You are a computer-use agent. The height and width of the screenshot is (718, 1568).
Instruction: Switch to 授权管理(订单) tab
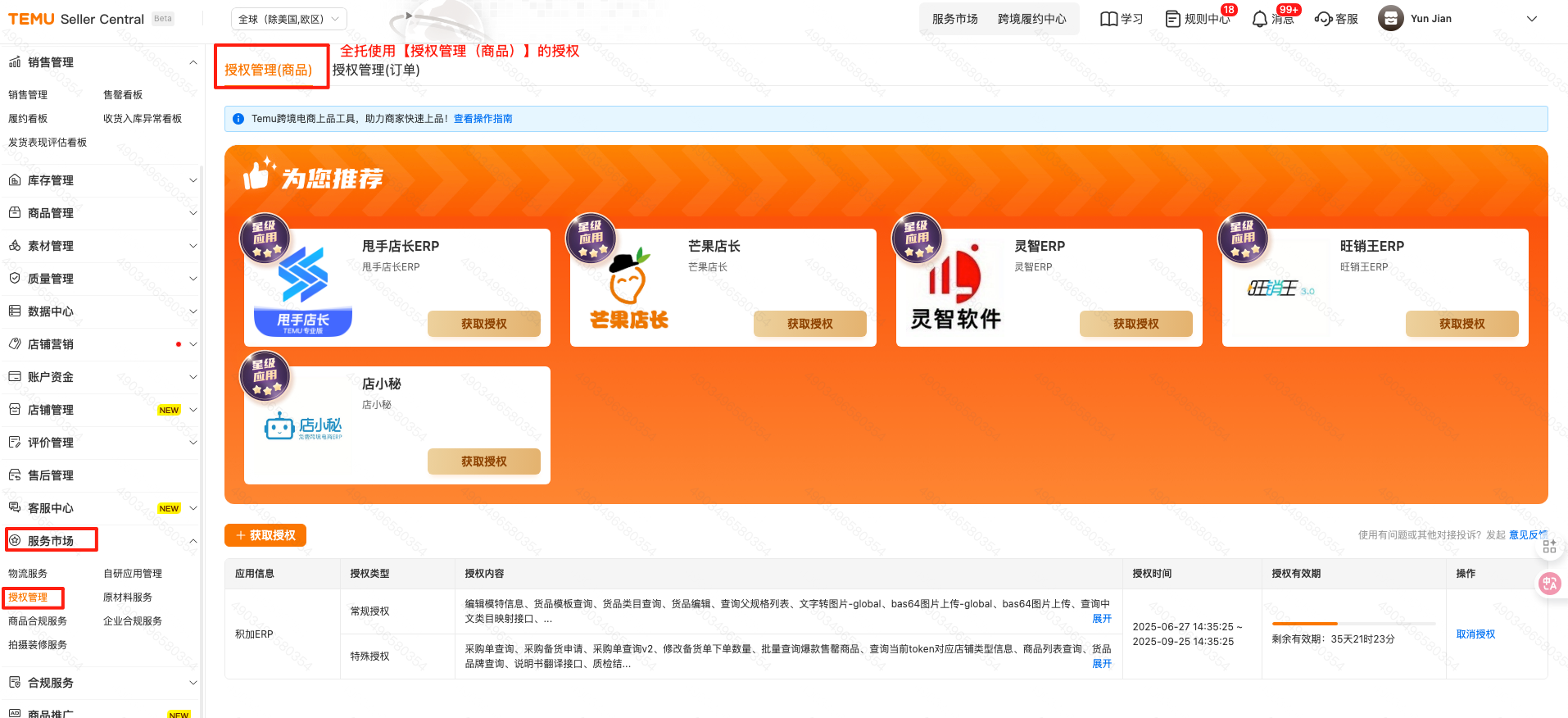point(376,70)
